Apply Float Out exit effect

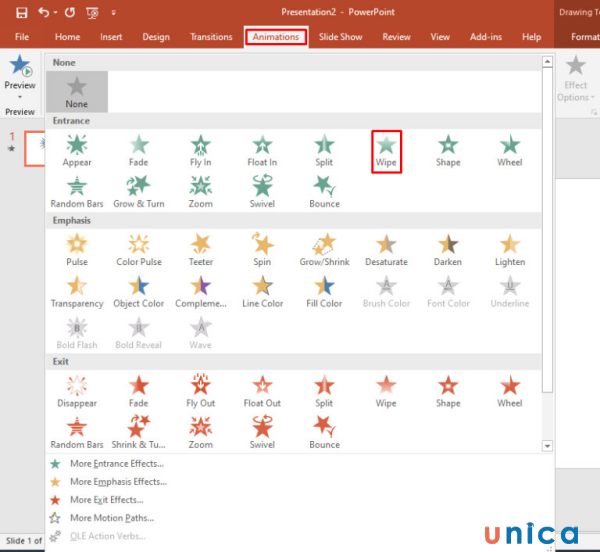tap(262, 391)
